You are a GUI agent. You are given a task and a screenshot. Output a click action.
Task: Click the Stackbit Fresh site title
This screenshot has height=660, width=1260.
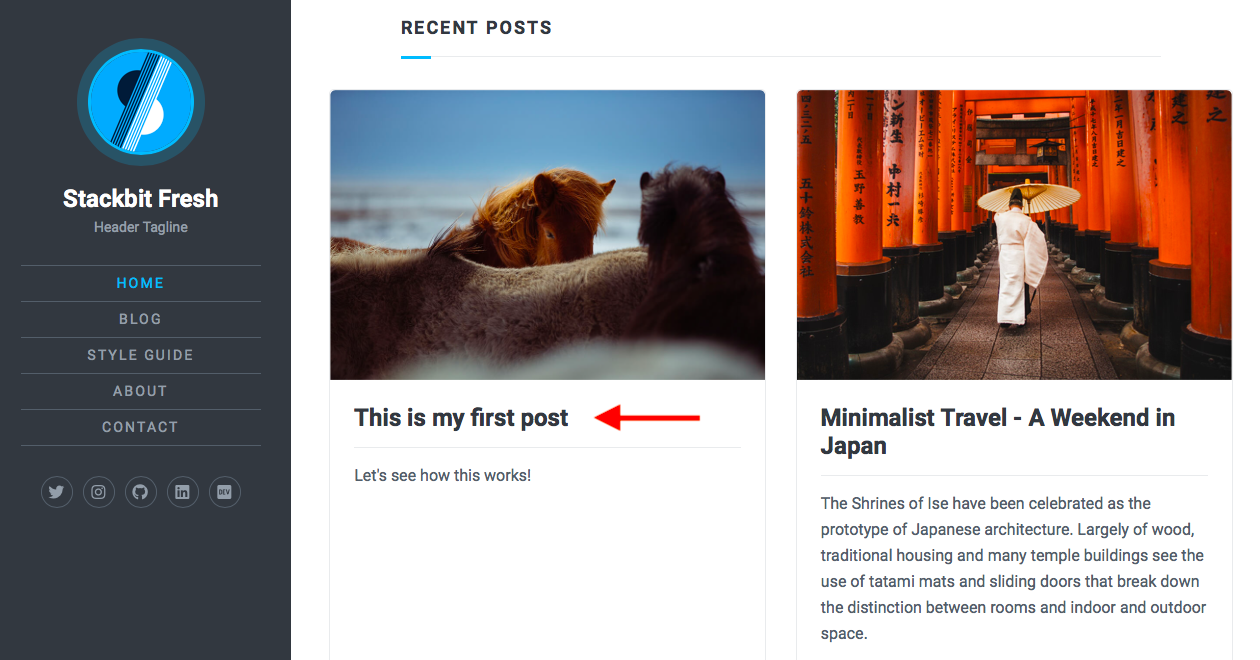click(x=141, y=198)
